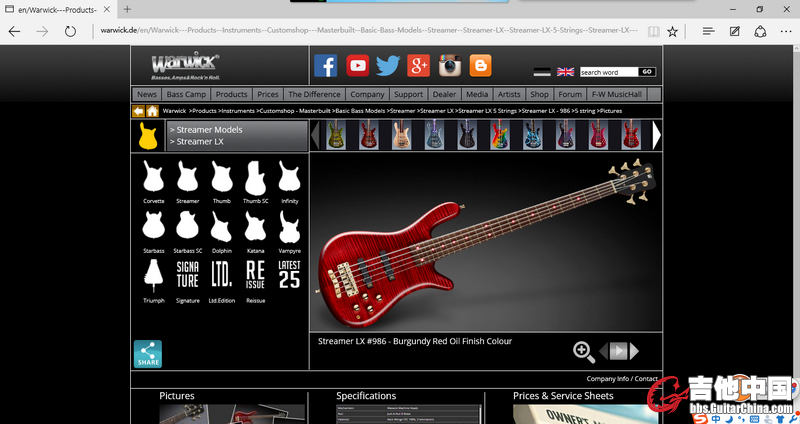Open a new browser tab
The height and width of the screenshot is (424, 800).
[x=127, y=9]
